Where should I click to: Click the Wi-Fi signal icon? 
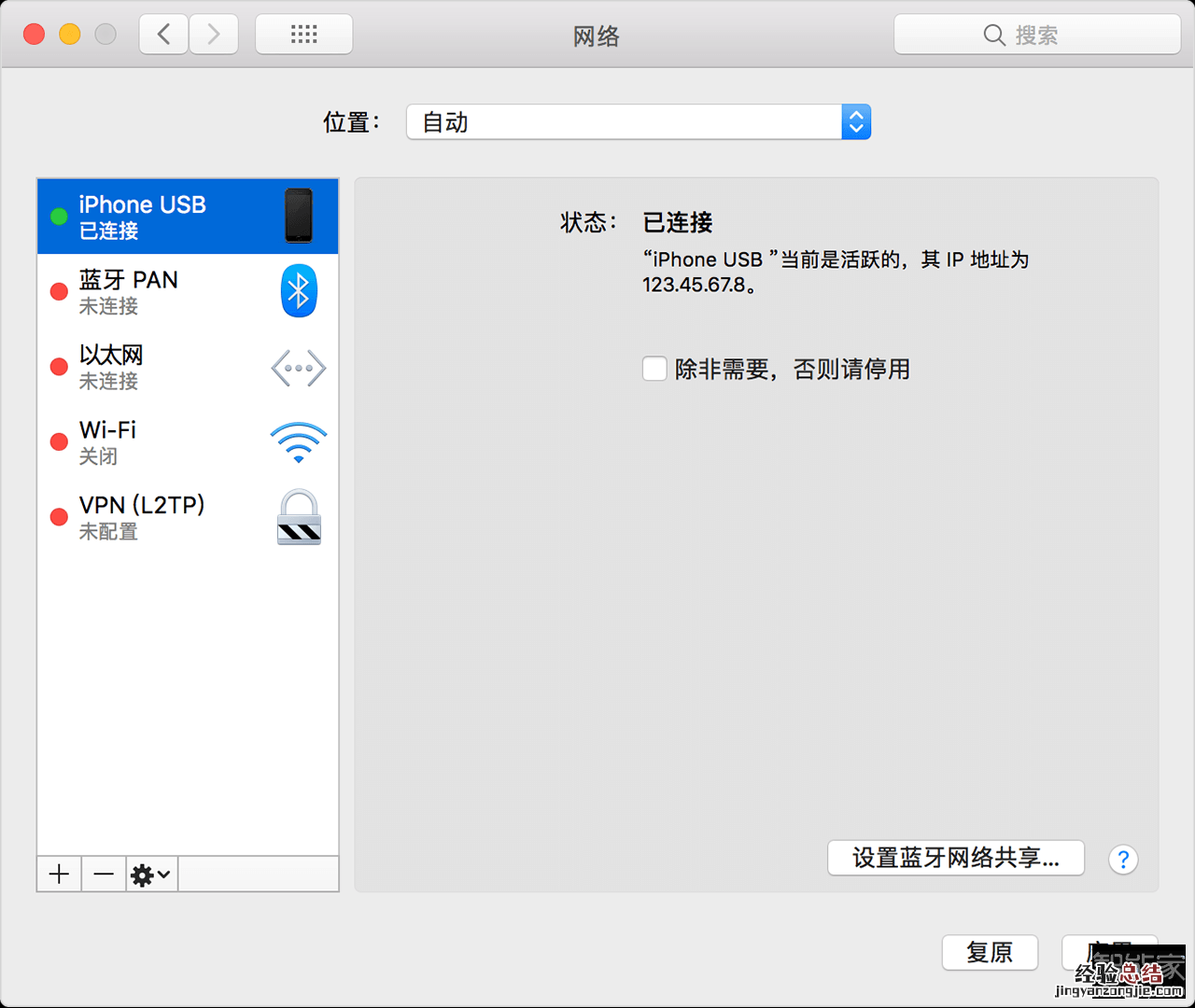(299, 442)
